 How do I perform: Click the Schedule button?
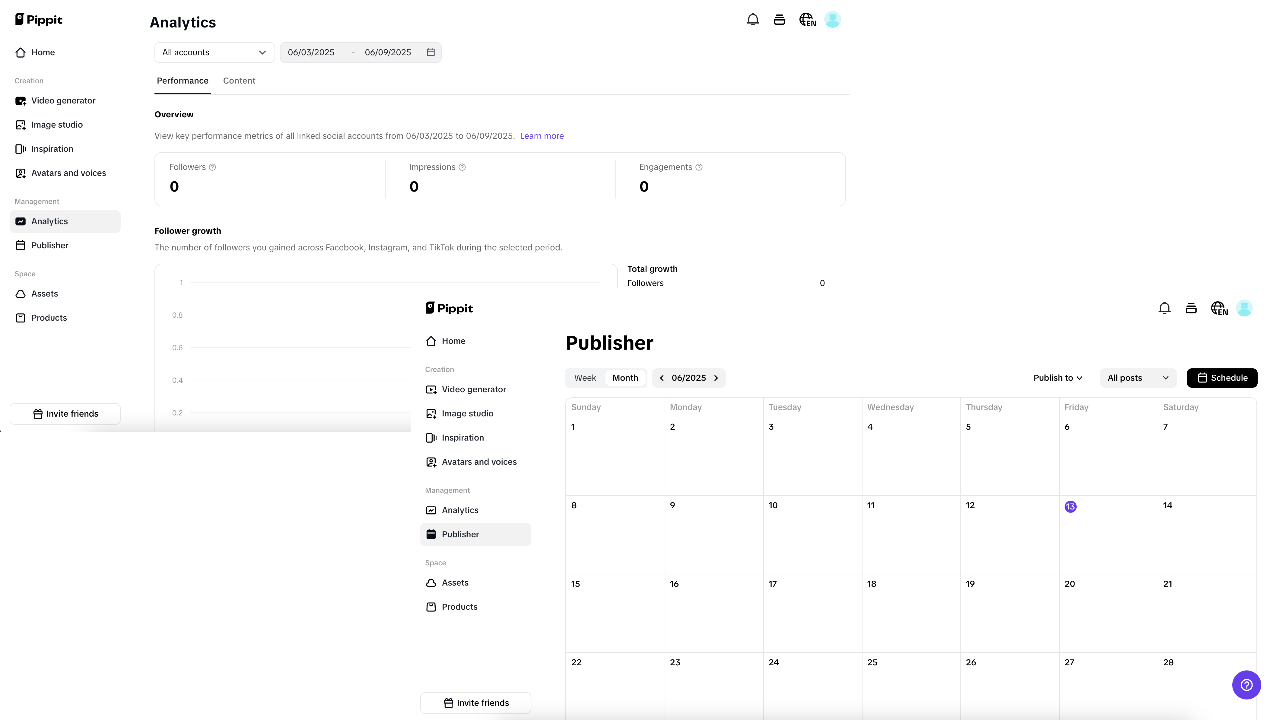[x=1222, y=377]
